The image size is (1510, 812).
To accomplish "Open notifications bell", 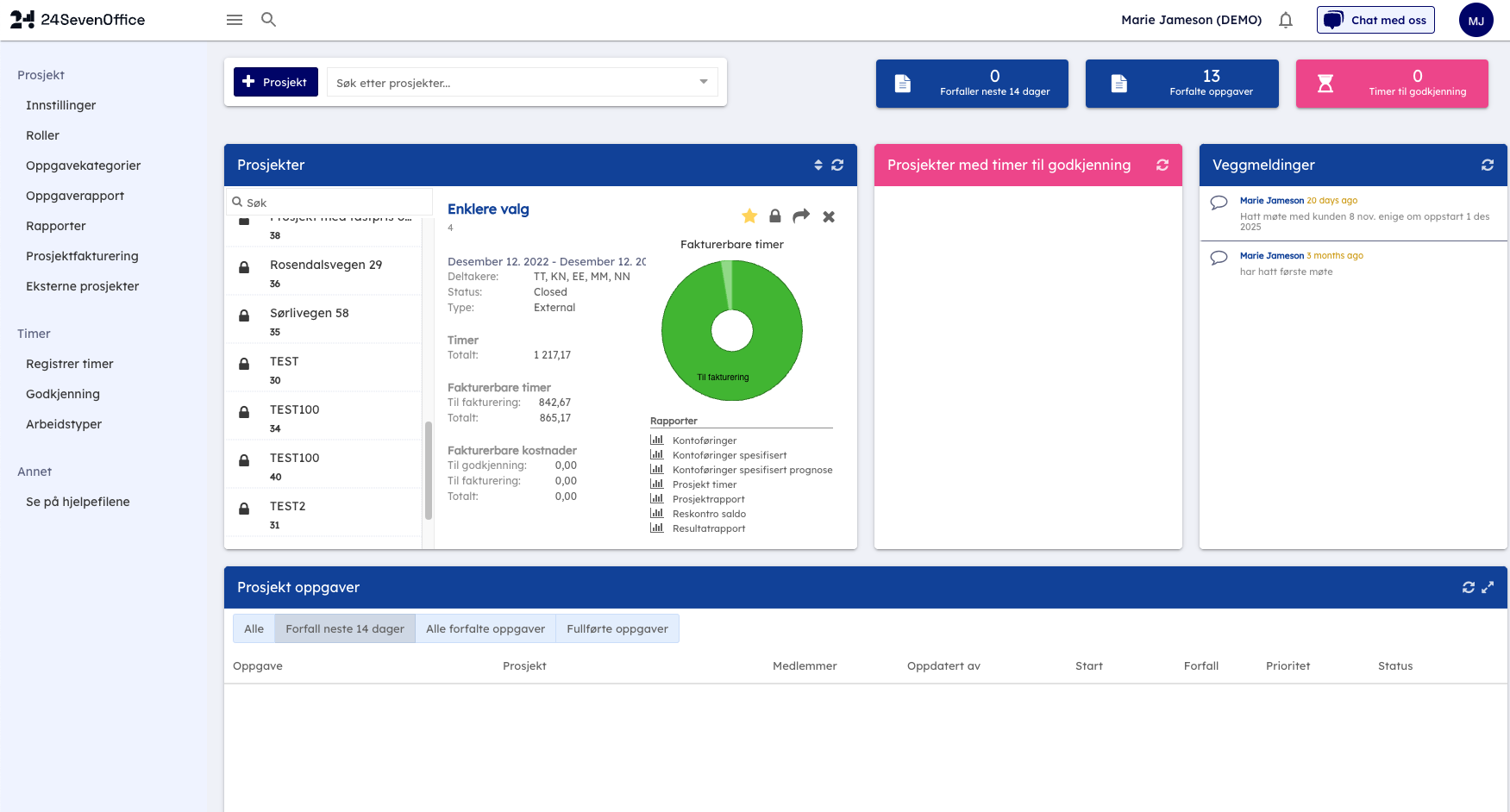I will pos(1285,20).
